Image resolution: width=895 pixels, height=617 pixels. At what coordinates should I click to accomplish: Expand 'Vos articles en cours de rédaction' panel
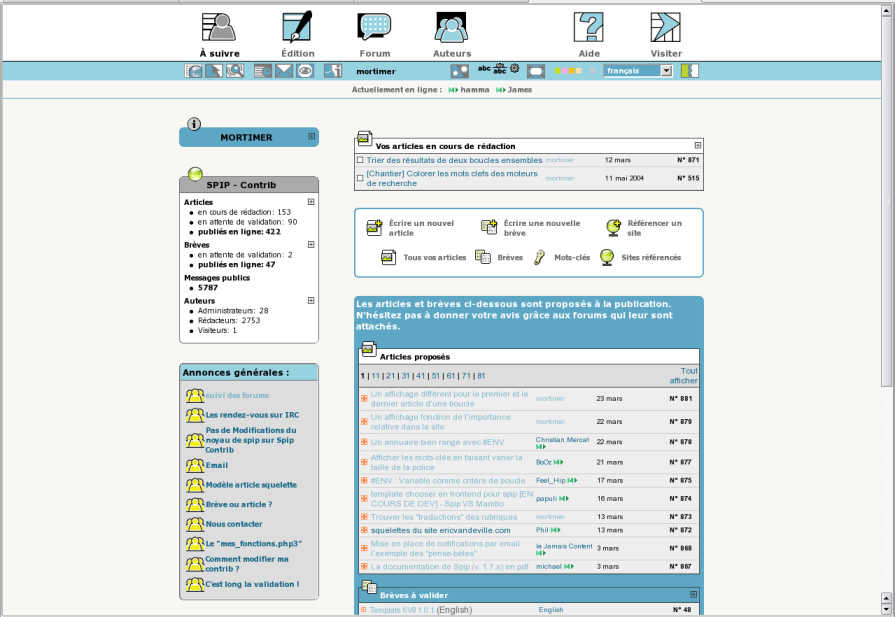[698, 146]
